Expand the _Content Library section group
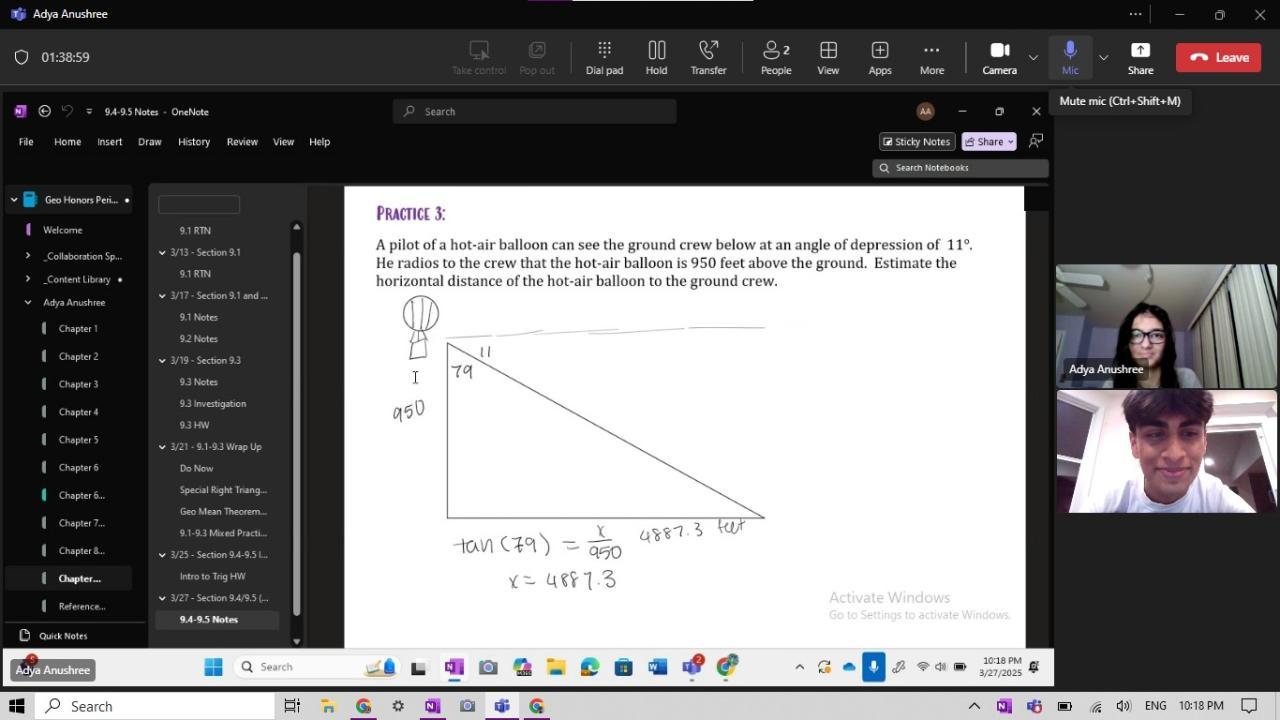 click(27, 279)
